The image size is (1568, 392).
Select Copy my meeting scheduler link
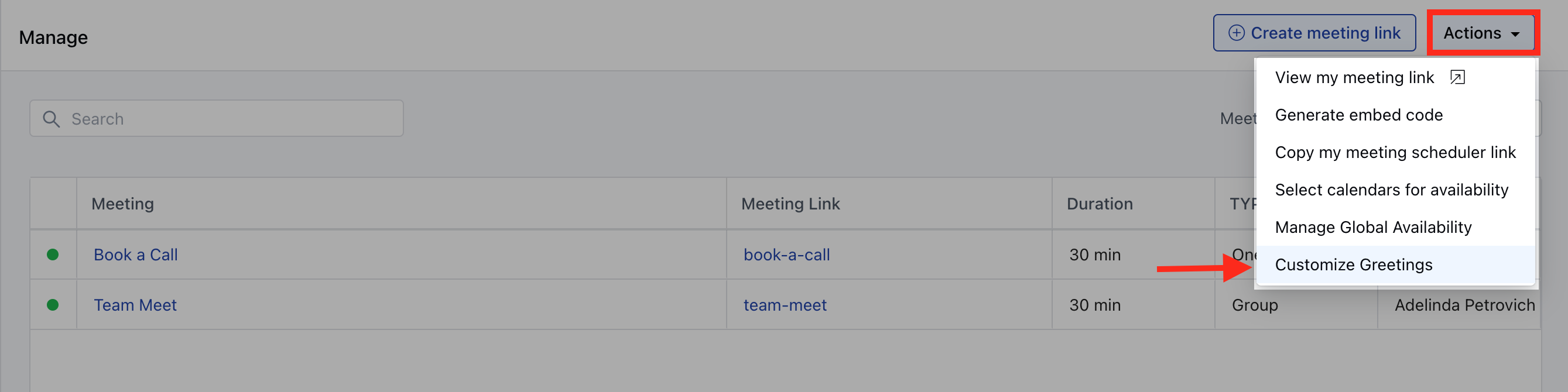tap(1395, 152)
